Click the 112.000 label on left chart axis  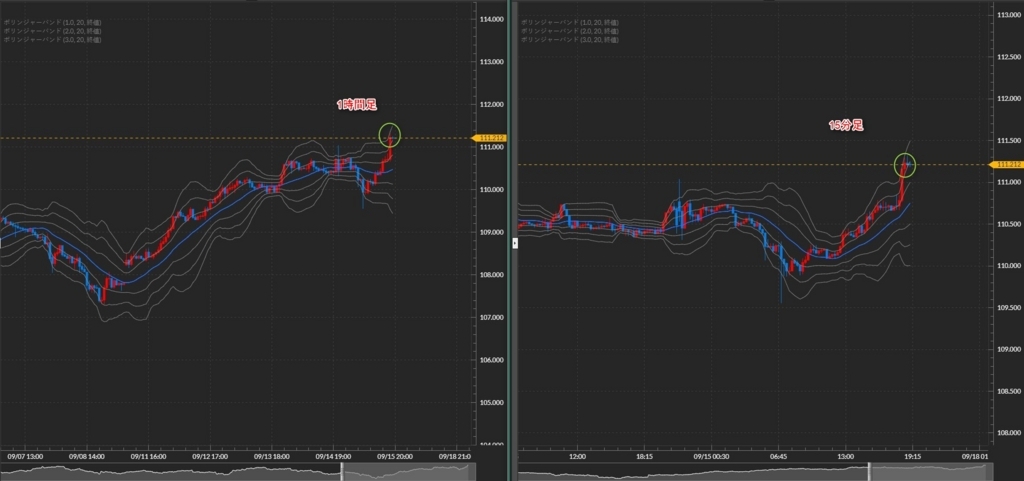pyautogui.click(x=491, y=104)
